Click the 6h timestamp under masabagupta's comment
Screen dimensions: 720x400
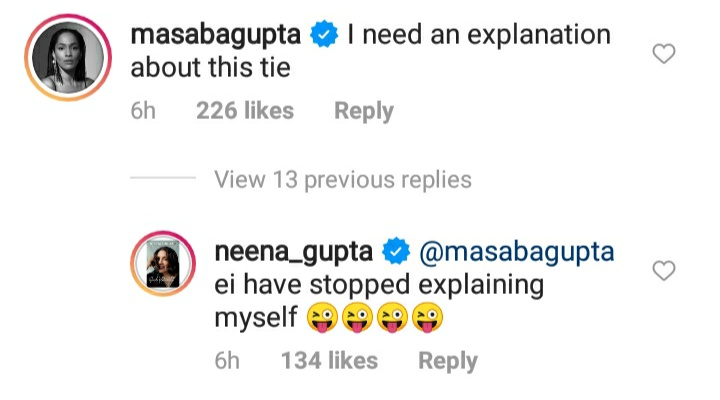pos(145,111)
